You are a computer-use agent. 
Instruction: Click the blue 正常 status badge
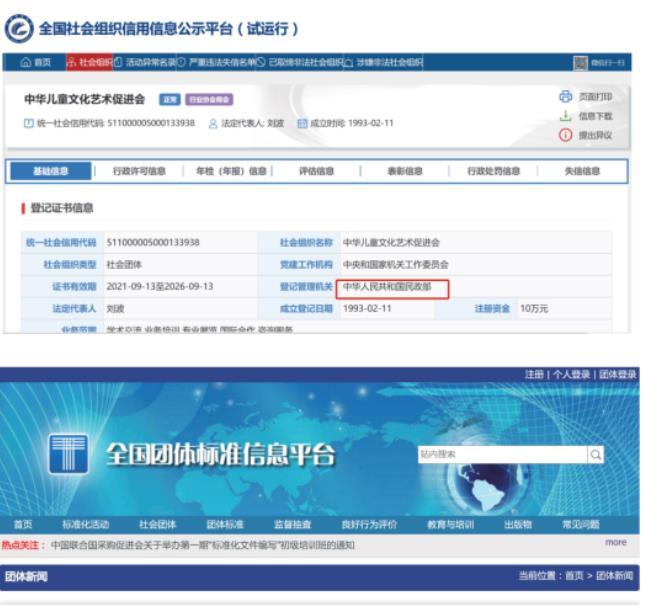coord(170,100)
